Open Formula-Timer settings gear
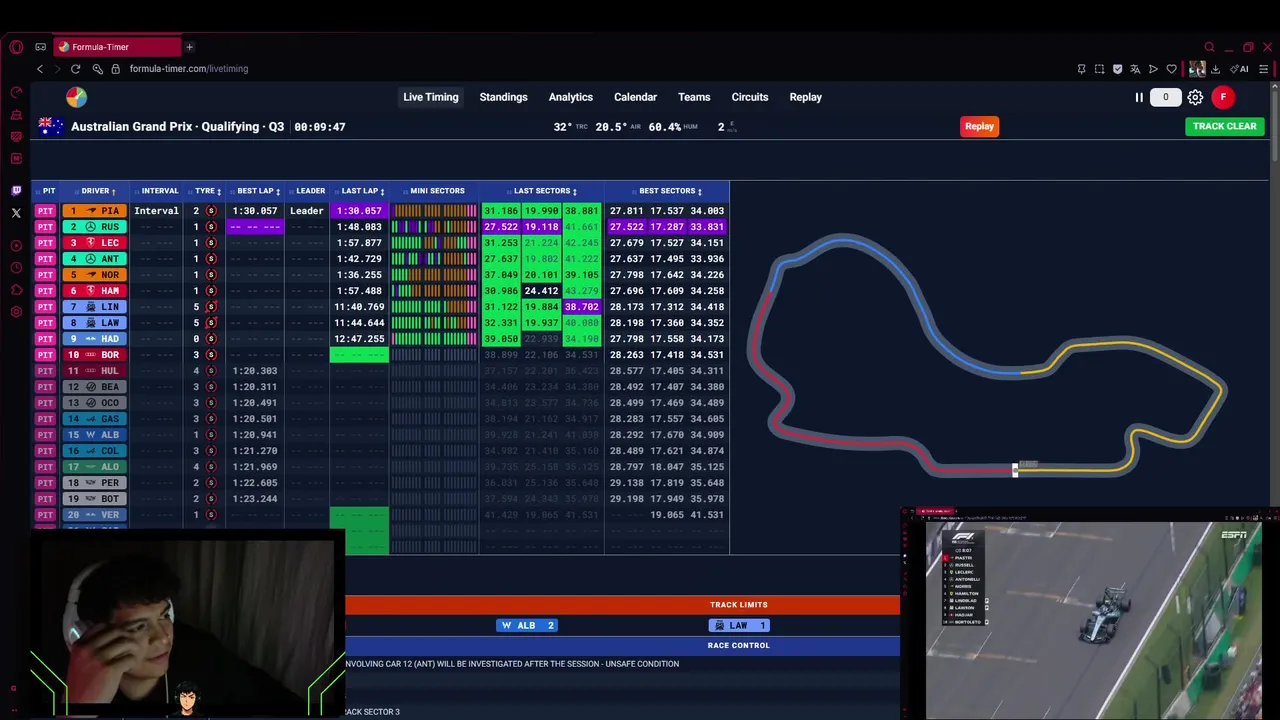1280x720 pixels. click(x=1195, y=97)
